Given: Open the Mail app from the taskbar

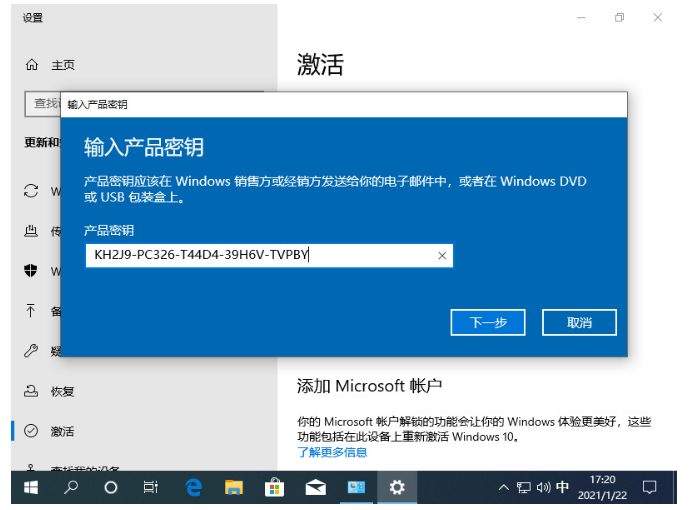Looking at the screenshot, I should (x=315, y=487).
